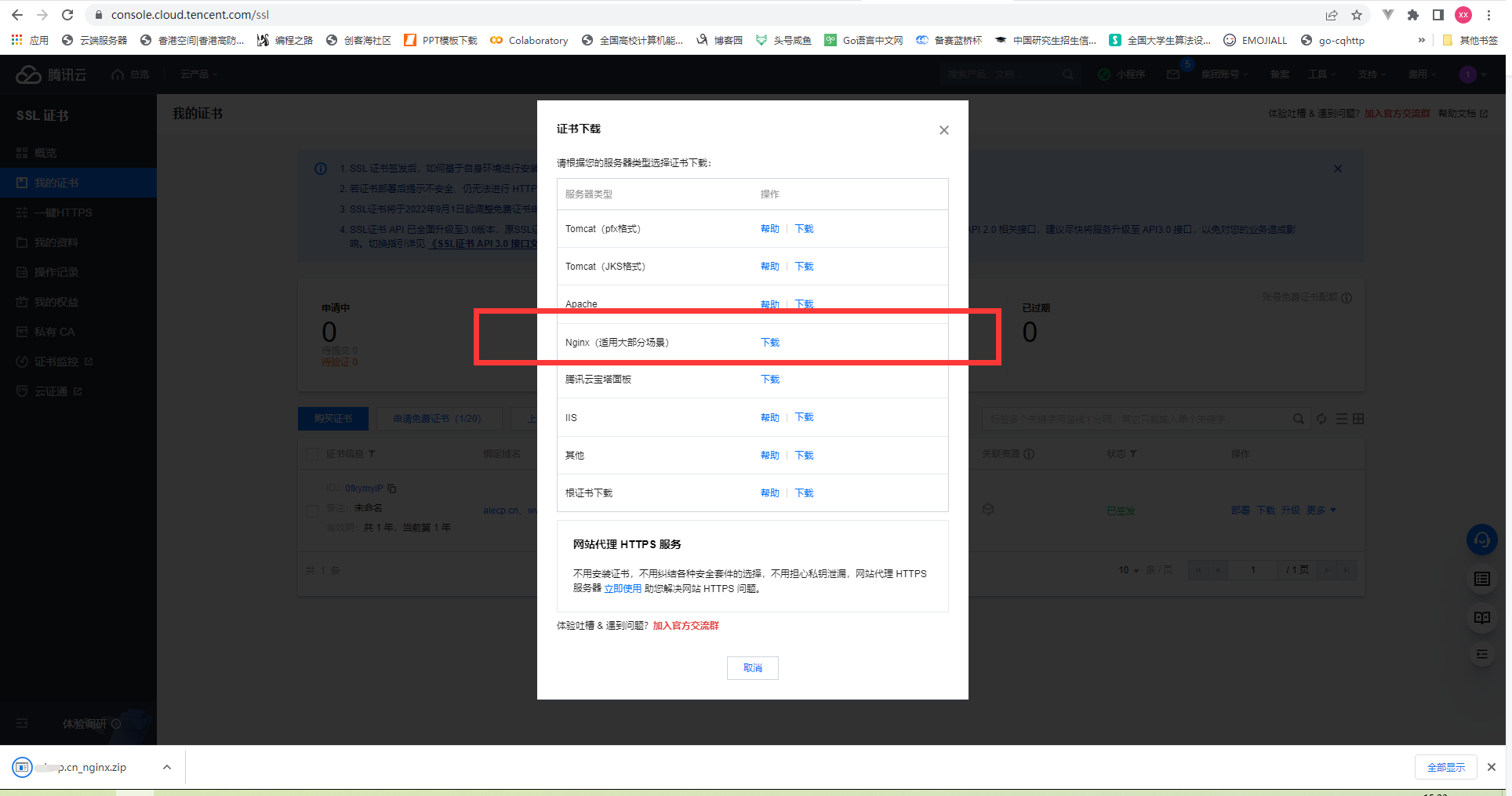Download Tencent Cloud Baota panel certificate
The width and height of the screenshot is (1512, 796).
point(770,380)
